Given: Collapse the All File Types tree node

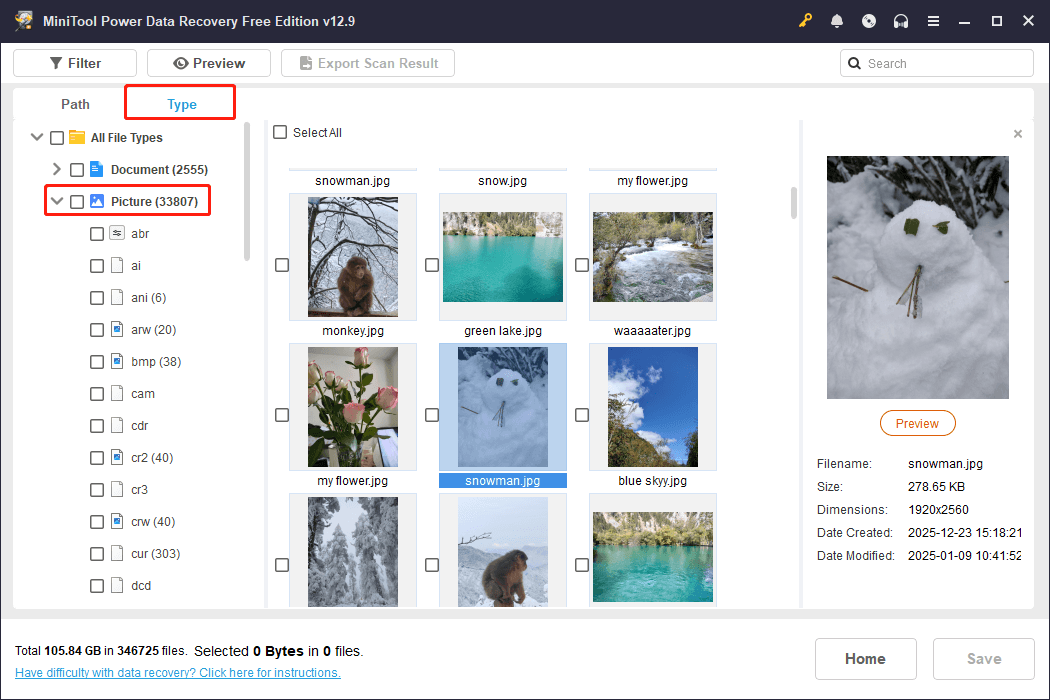Looking at the screenshot, I should tap(37, 137).
